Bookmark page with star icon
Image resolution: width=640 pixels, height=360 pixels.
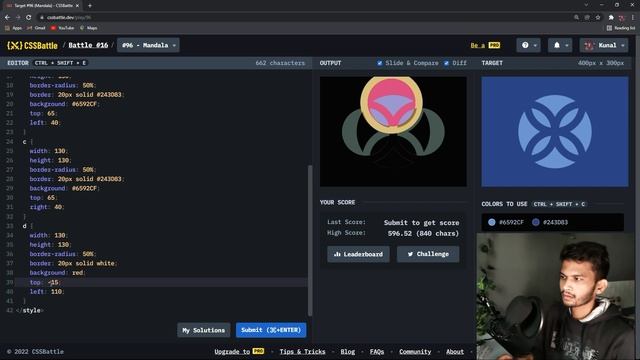coord(598,18)
